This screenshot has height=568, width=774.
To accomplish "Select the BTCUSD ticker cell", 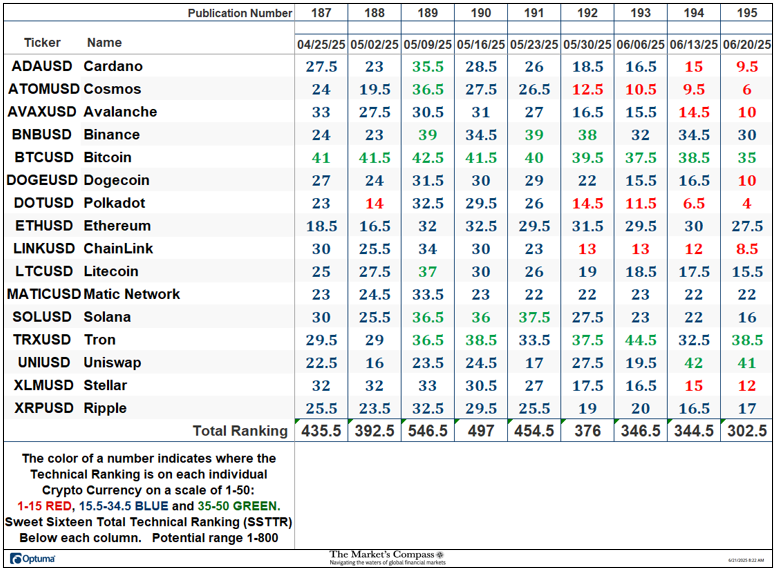I will tap(40, 157).
